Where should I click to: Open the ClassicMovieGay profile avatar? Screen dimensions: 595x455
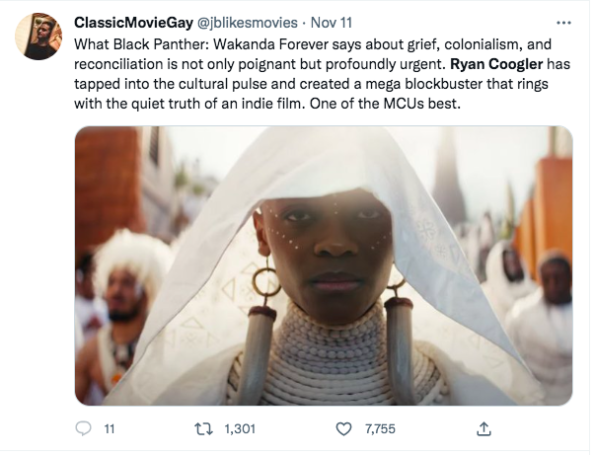38,36
